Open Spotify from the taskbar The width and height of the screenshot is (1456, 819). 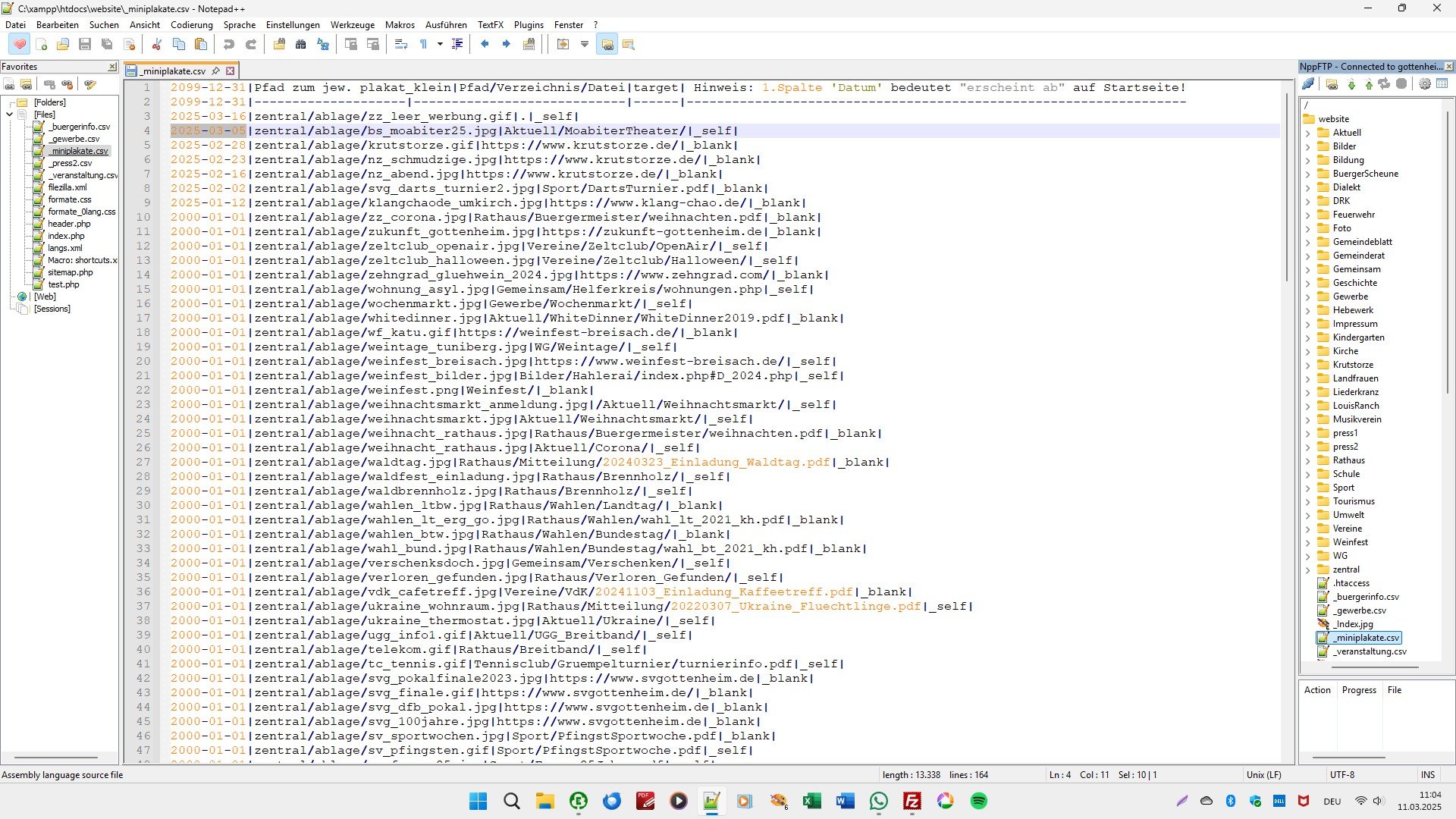pyautogui.click(x=978, y=802)
